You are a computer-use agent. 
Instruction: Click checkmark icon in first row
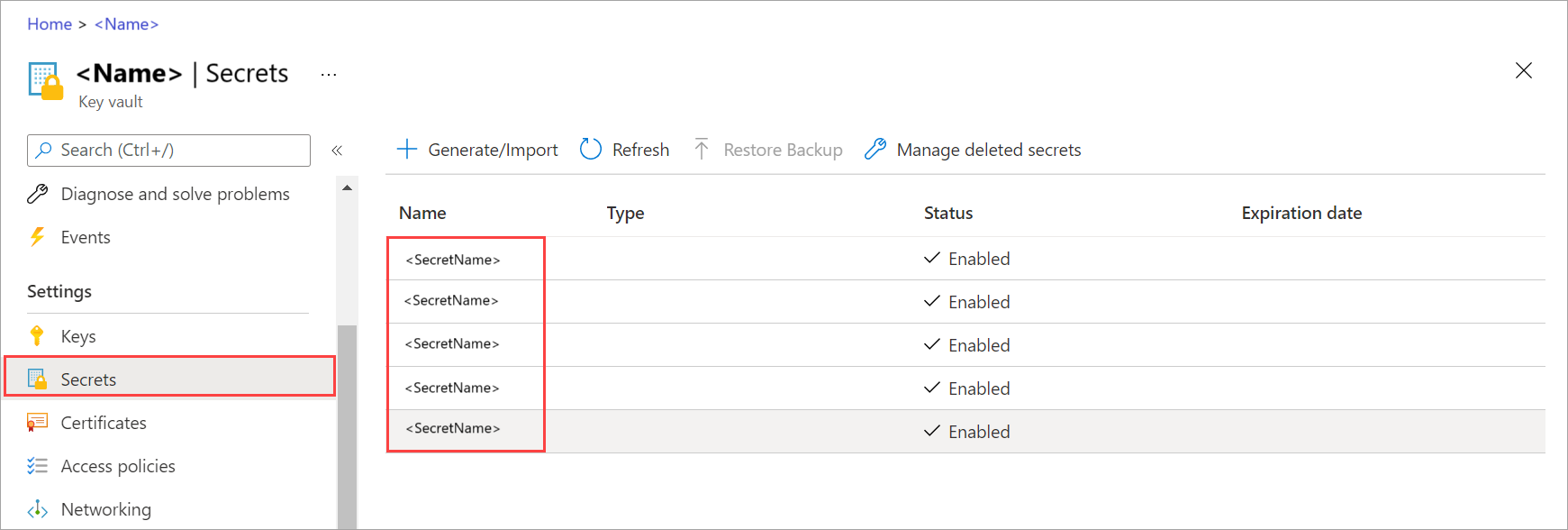932,259
